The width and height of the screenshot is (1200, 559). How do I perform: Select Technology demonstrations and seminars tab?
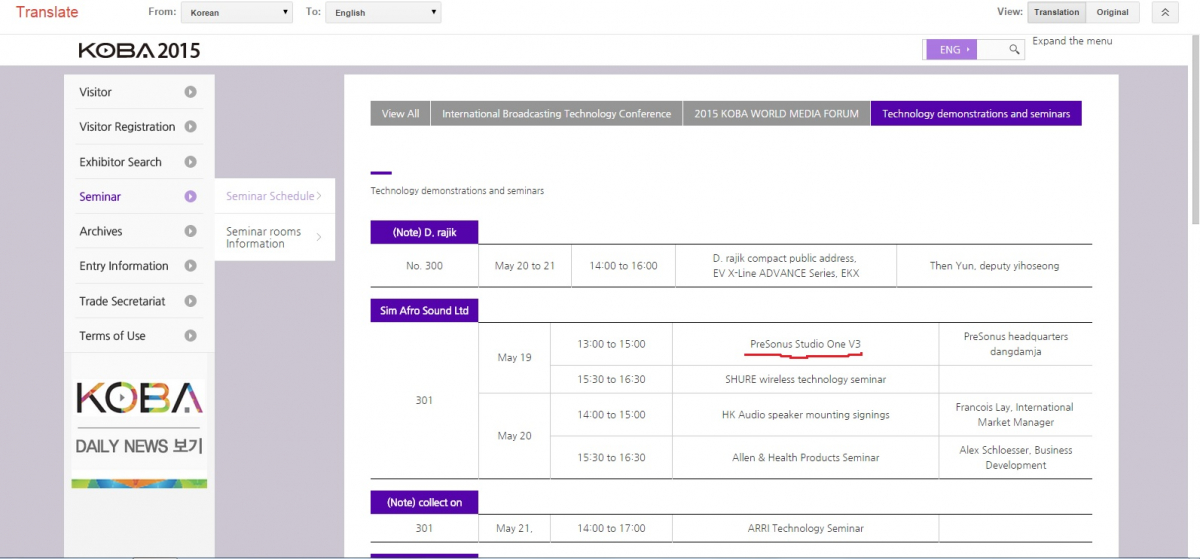click(976, 114)
